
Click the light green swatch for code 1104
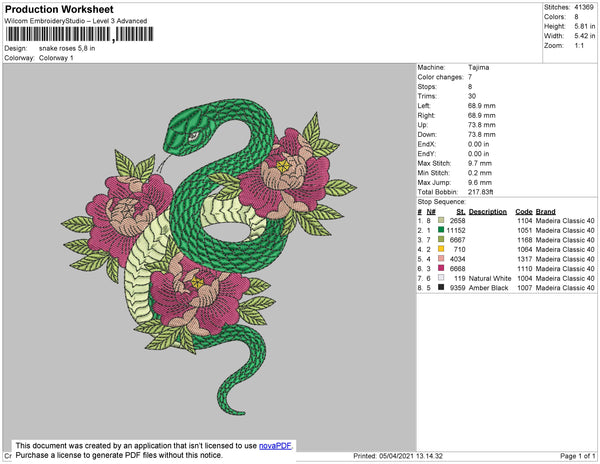coord(441,220)
